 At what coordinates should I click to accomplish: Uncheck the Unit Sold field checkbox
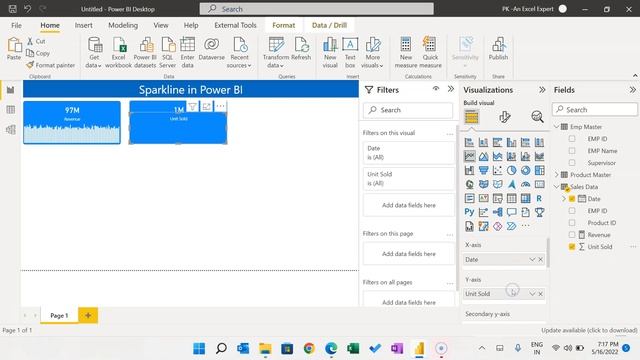pos(572,247)
